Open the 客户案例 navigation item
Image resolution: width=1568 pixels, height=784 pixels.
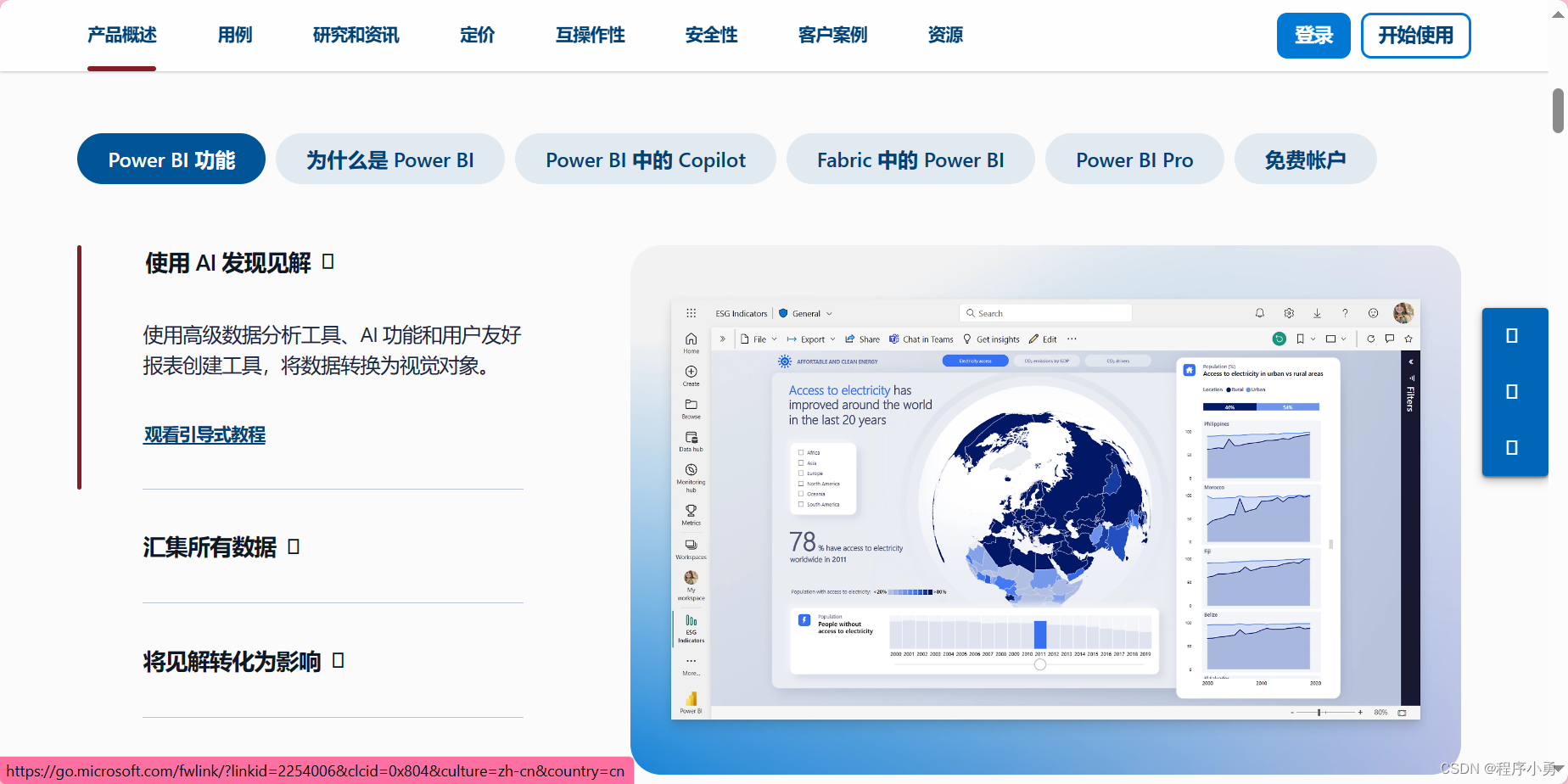(832, 36)
